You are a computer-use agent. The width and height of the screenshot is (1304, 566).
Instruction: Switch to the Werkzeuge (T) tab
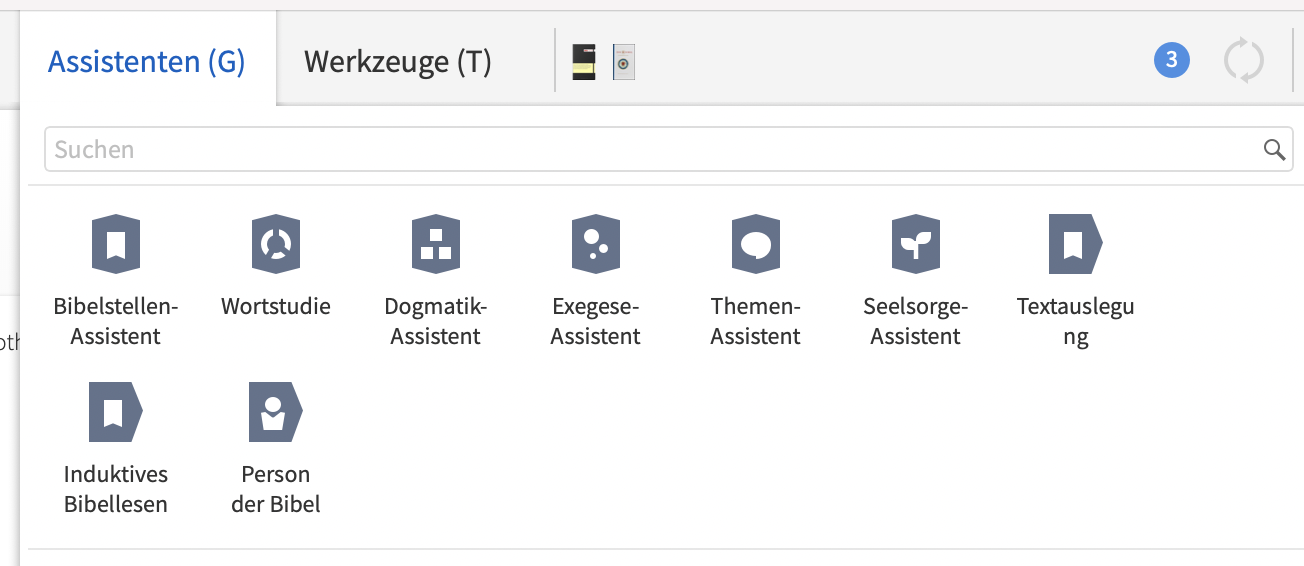click(x=398, y=62)
